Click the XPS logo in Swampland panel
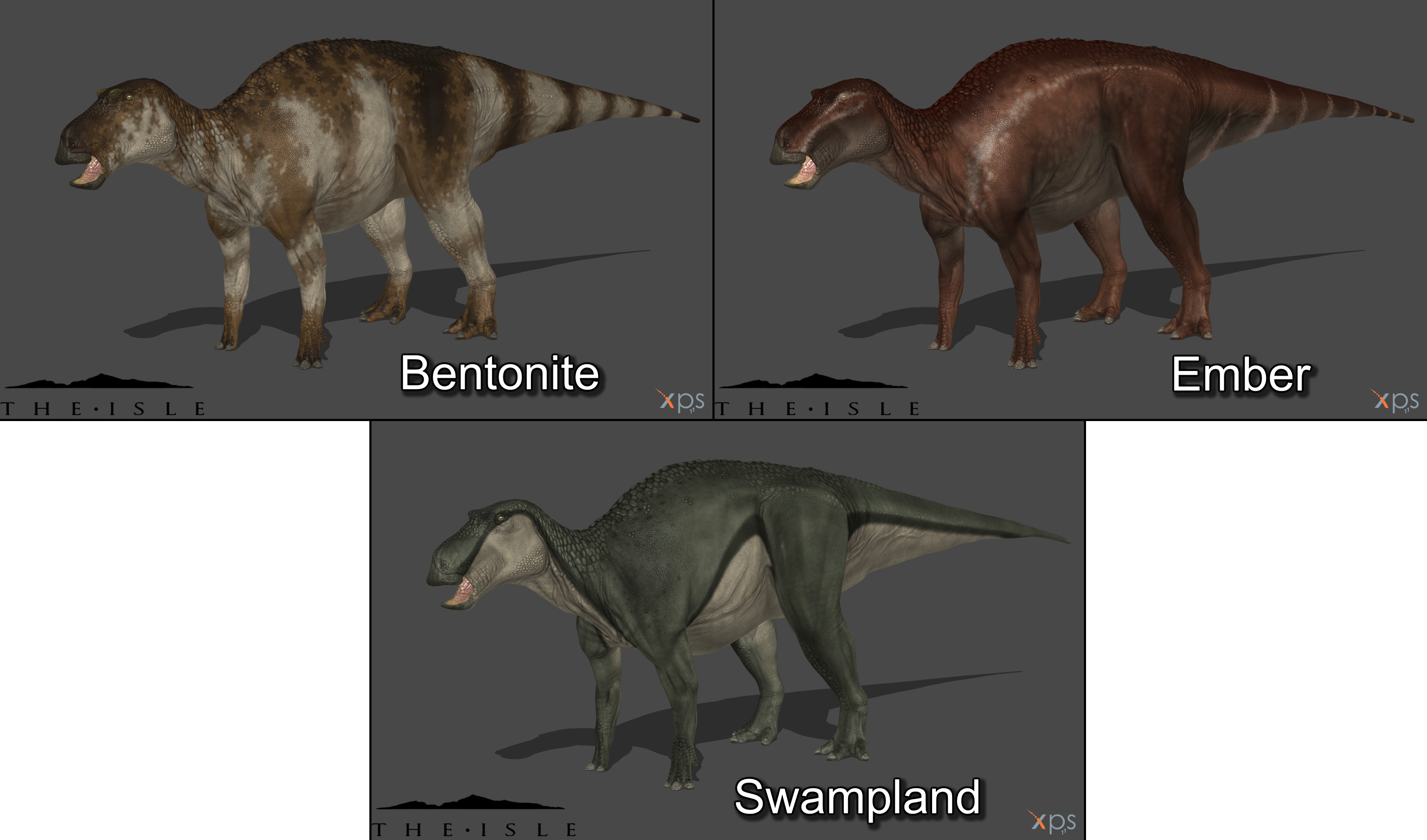1427x840 pixels. [1052, 823]
